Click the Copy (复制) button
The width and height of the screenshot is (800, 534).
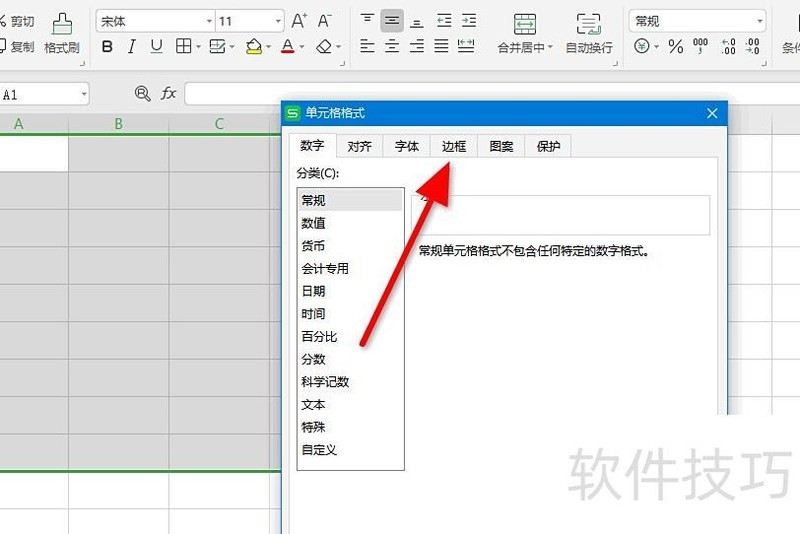17,47
